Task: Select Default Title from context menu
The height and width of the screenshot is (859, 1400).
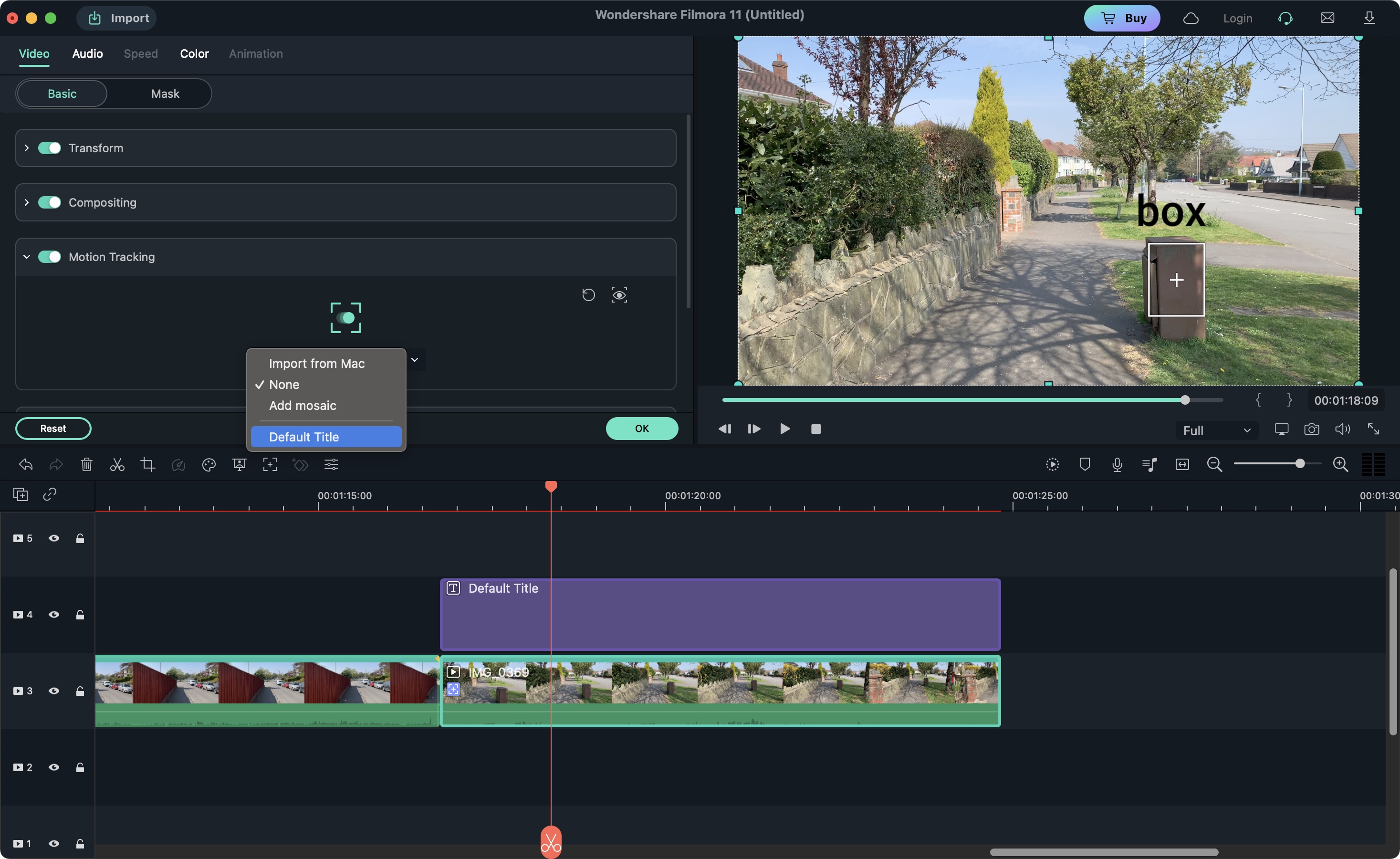Action: tap(303, 437)
